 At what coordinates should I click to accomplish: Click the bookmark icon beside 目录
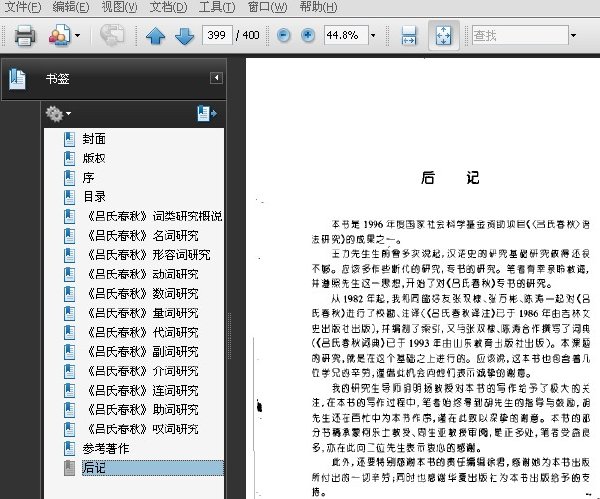pyautogui.click(x=69, y=197)
